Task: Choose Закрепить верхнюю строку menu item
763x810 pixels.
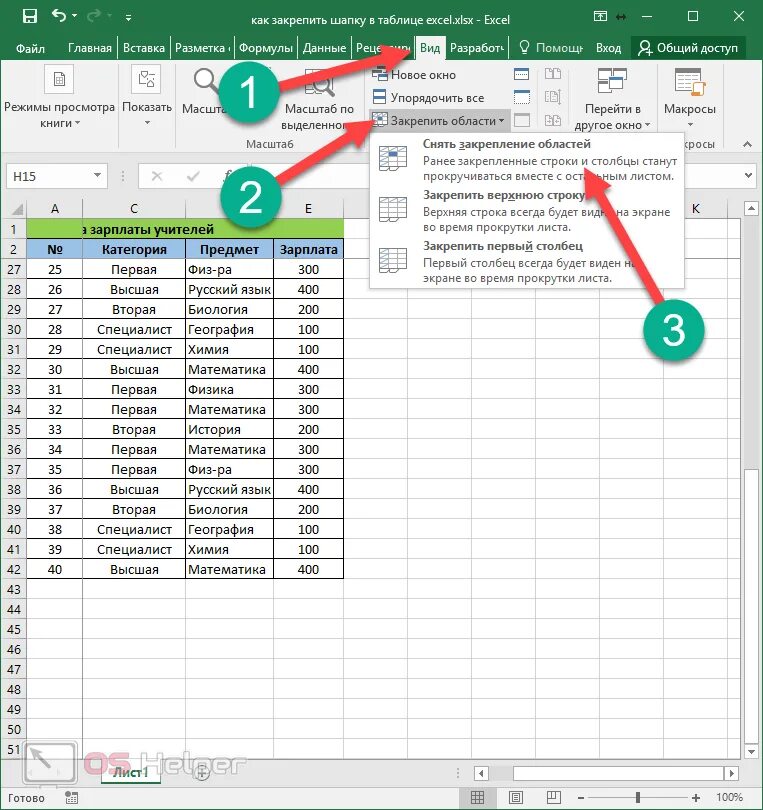Action: (x=527, y=210)
